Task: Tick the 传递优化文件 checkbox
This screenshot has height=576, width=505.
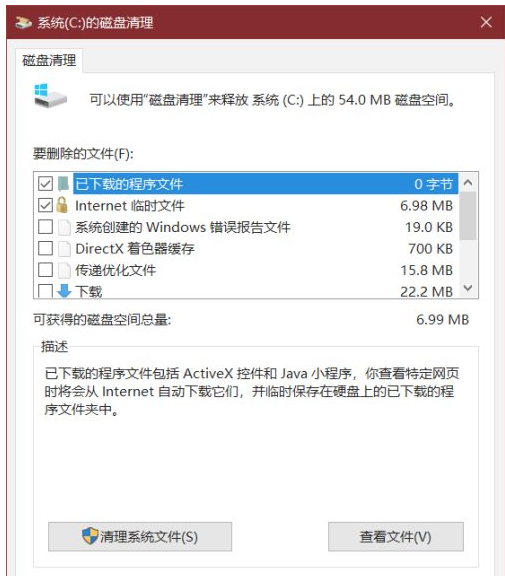Action: pyautogui.click(x=46, y=270)
